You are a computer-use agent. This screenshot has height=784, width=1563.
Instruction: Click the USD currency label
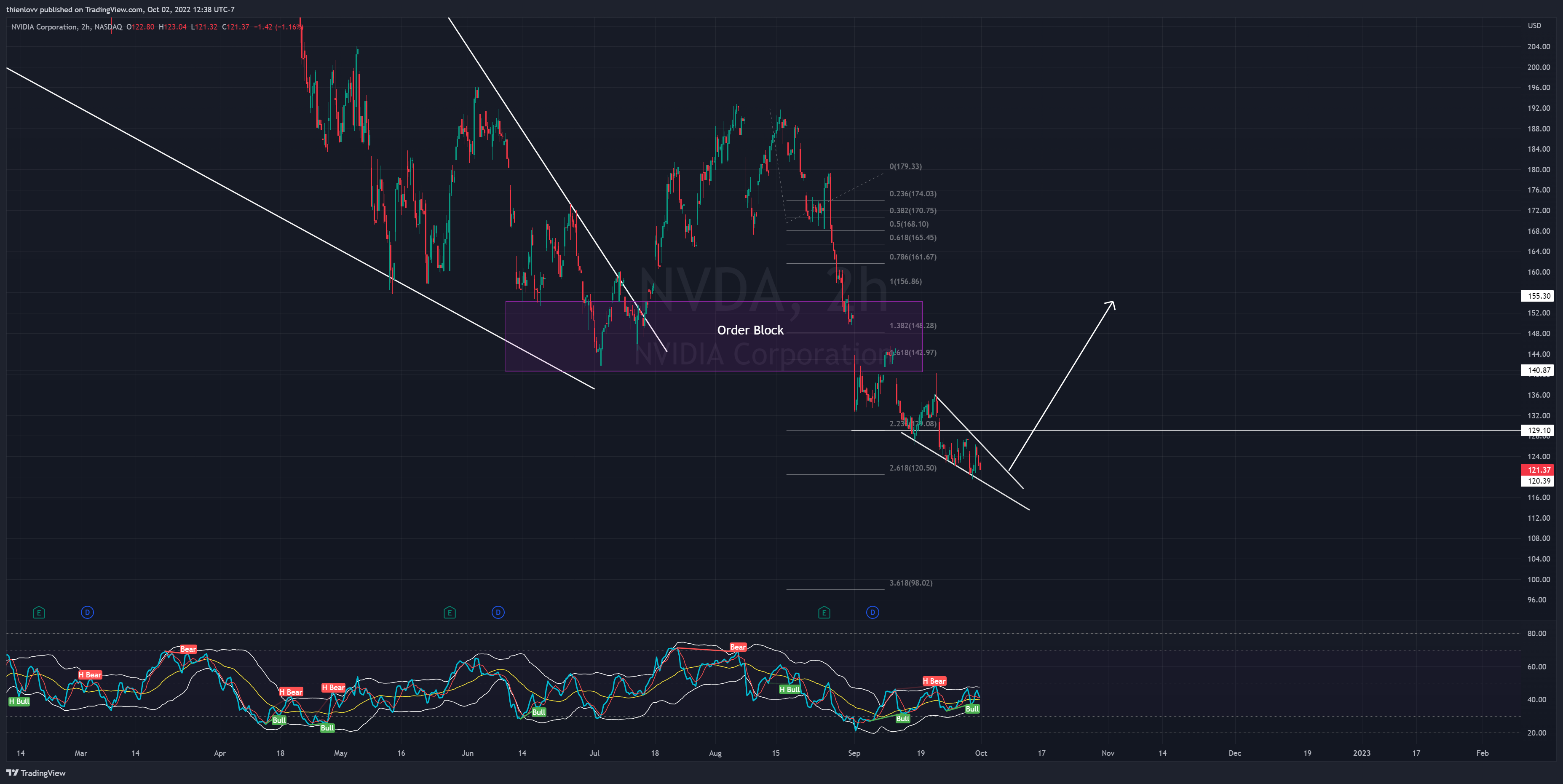click(1534, 25)
